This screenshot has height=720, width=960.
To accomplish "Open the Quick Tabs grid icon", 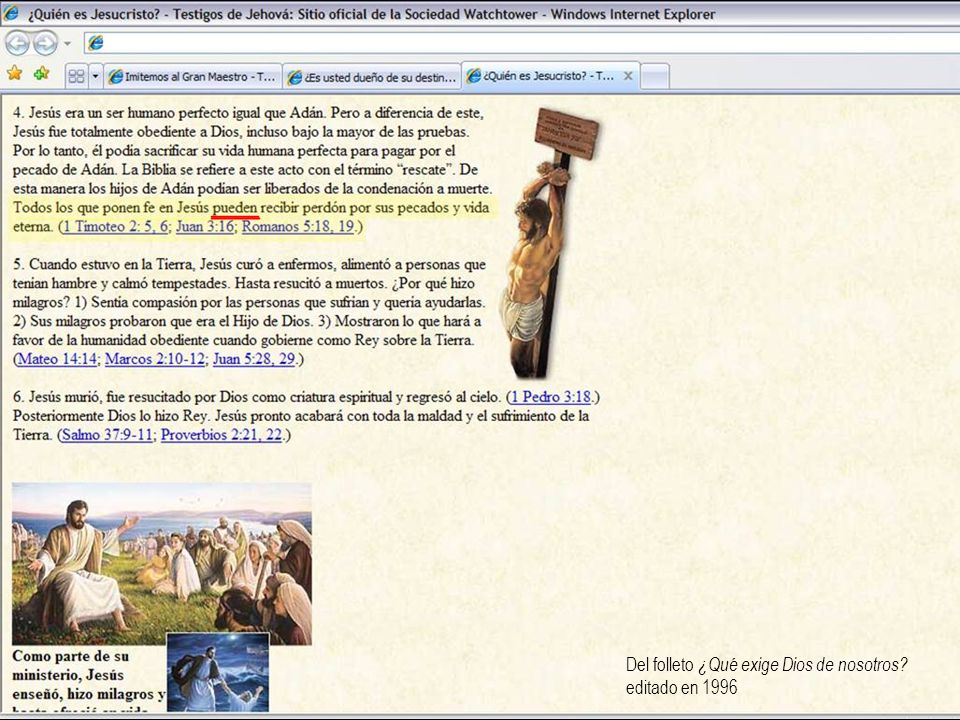I will pyautogui.click(x=77, y=77).
